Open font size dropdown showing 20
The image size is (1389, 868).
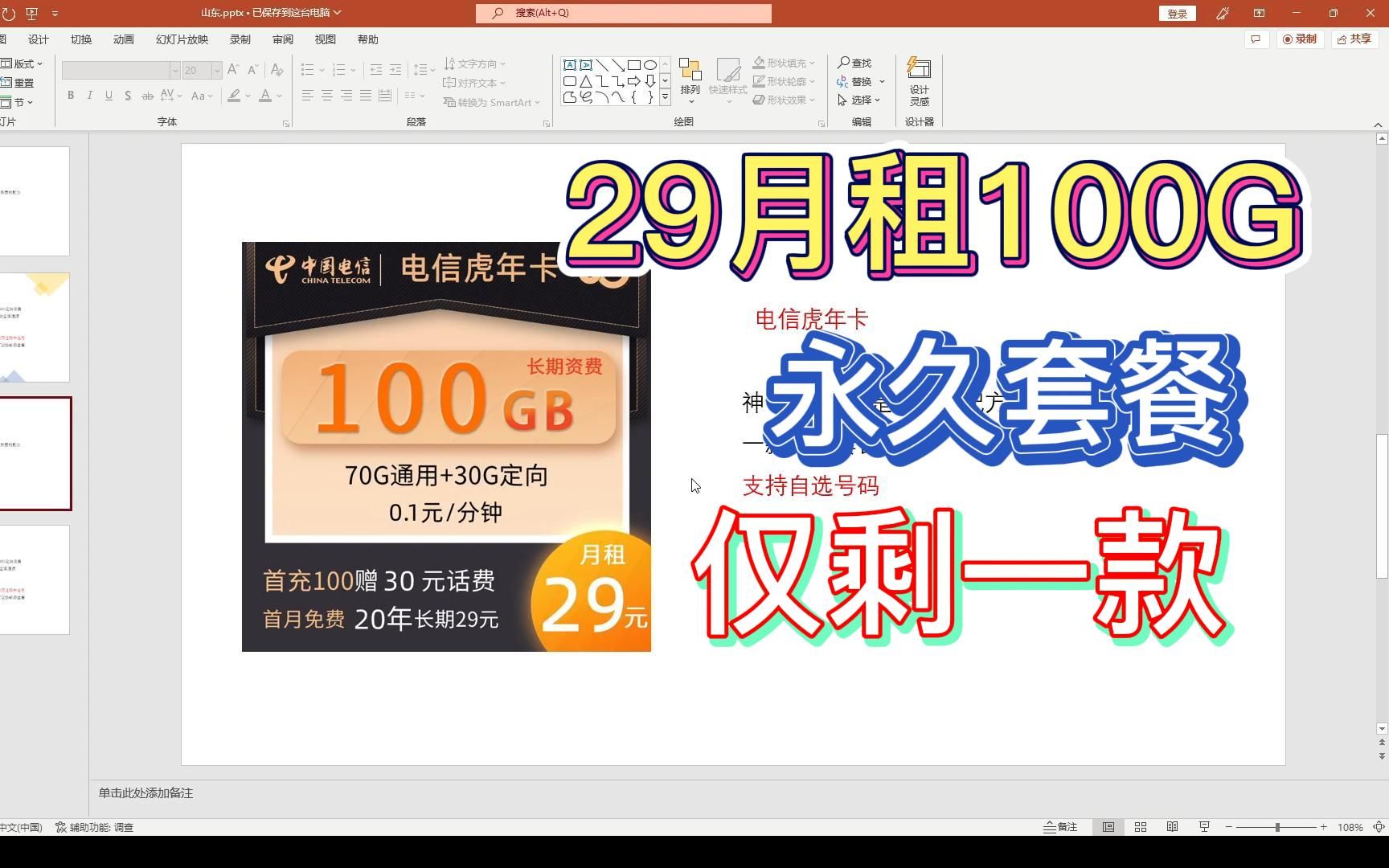(216, 71)
